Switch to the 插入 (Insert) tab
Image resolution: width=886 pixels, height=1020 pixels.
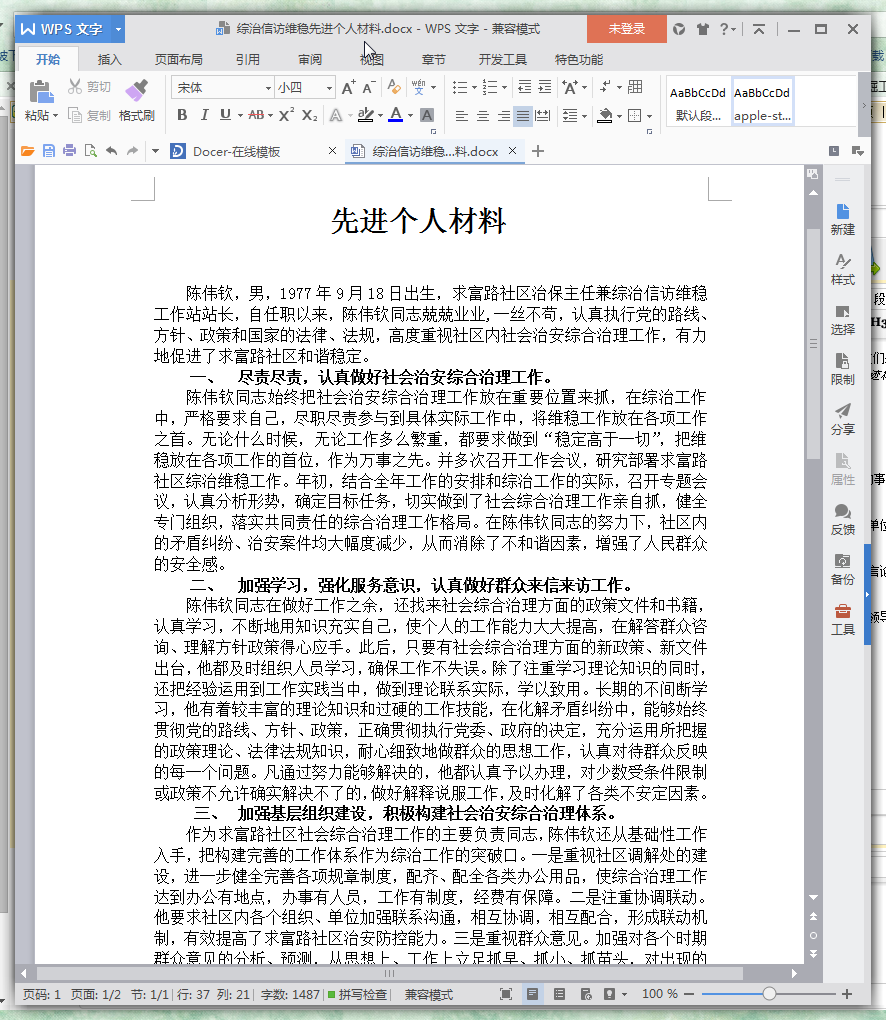[x=109, y=59]
